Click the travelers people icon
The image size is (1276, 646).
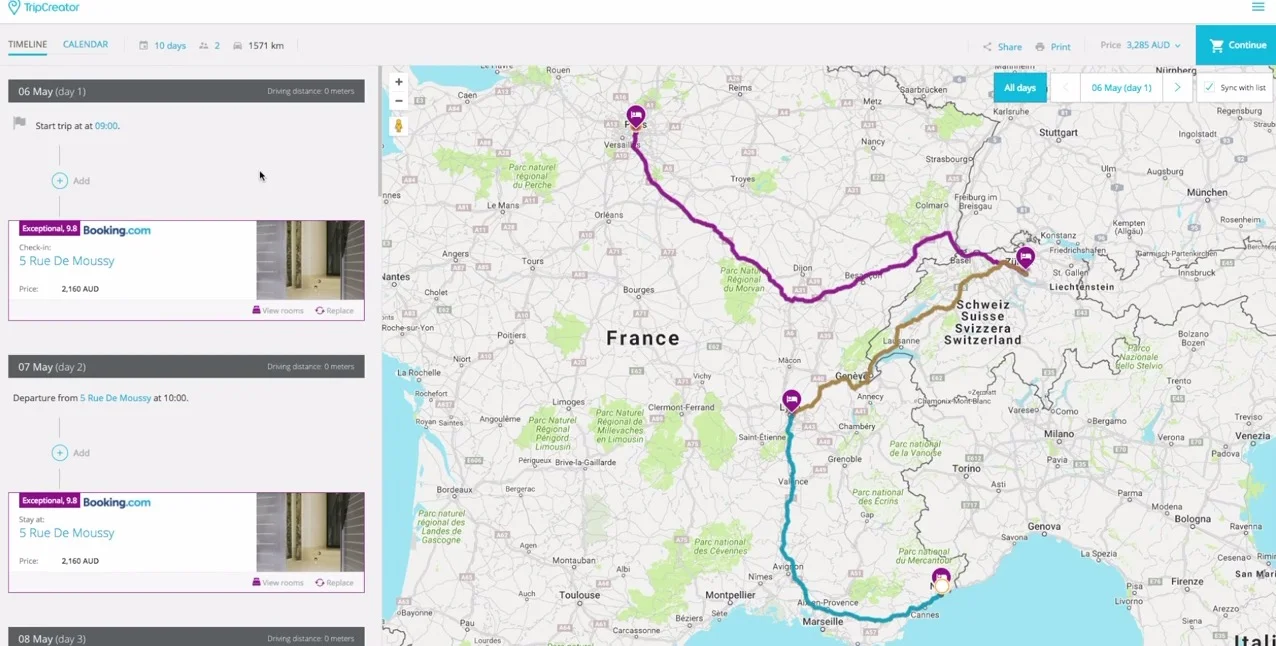(204, 46)
